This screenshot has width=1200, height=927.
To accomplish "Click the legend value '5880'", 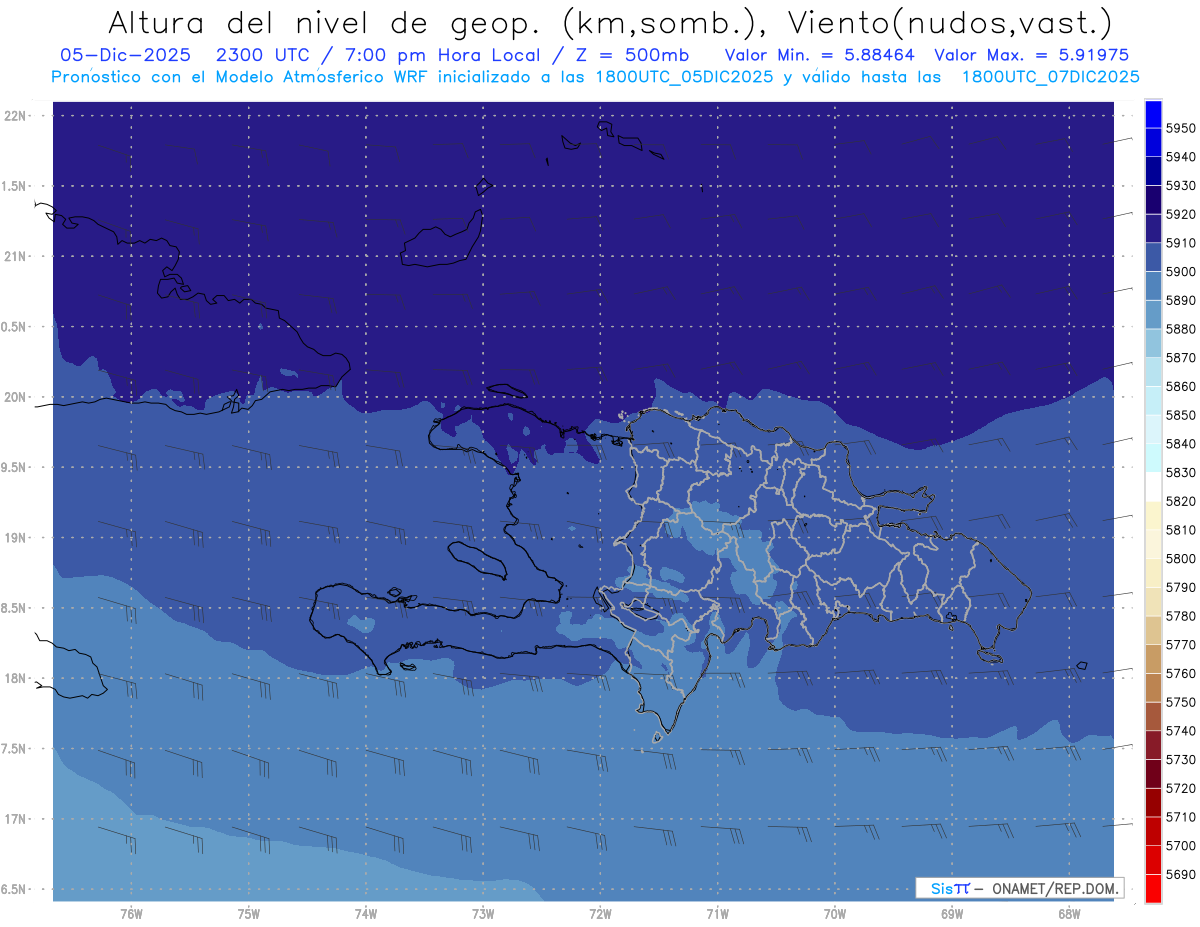I will pos(1180,329).
